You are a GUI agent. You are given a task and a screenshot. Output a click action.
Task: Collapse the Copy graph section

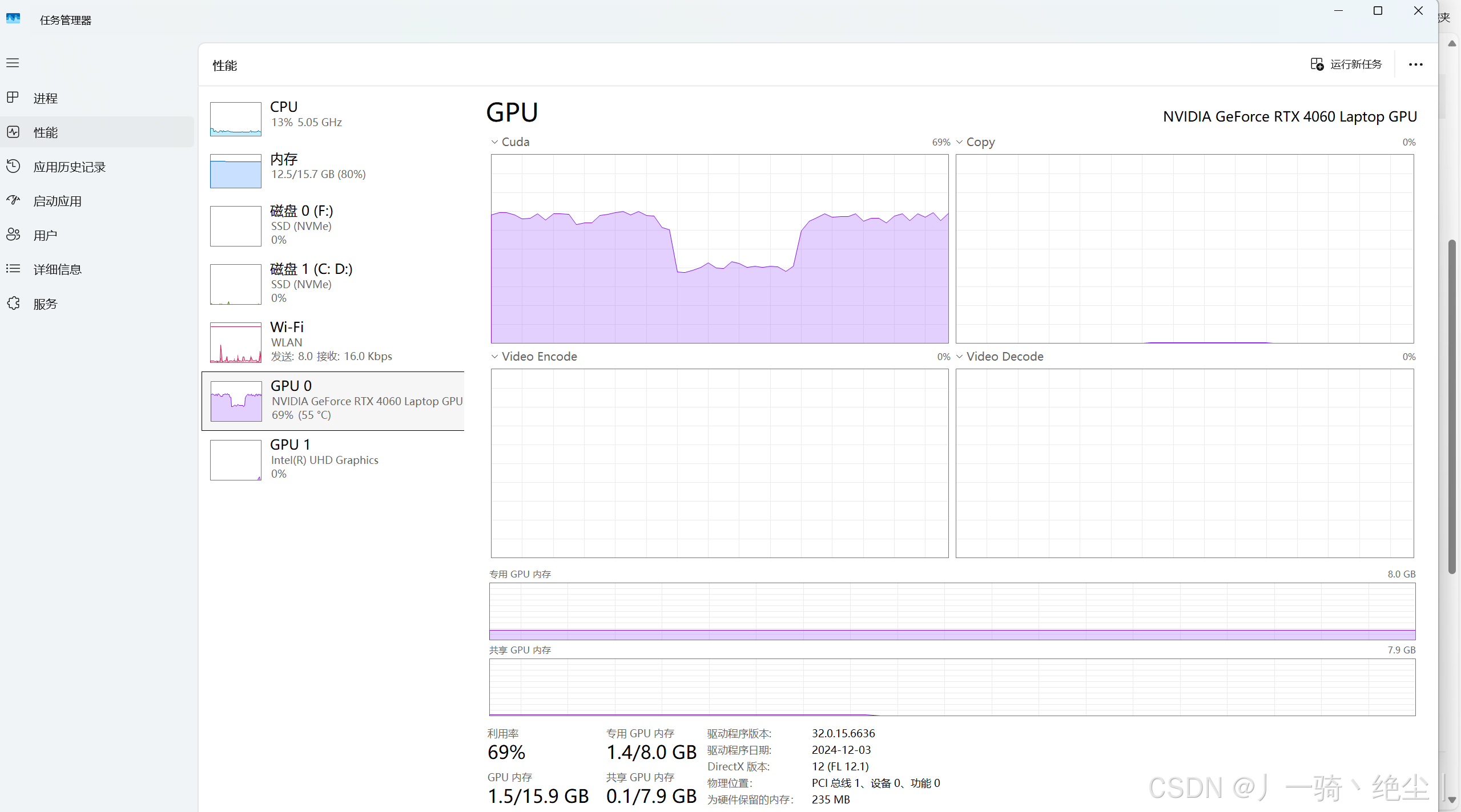click(960, 142)
